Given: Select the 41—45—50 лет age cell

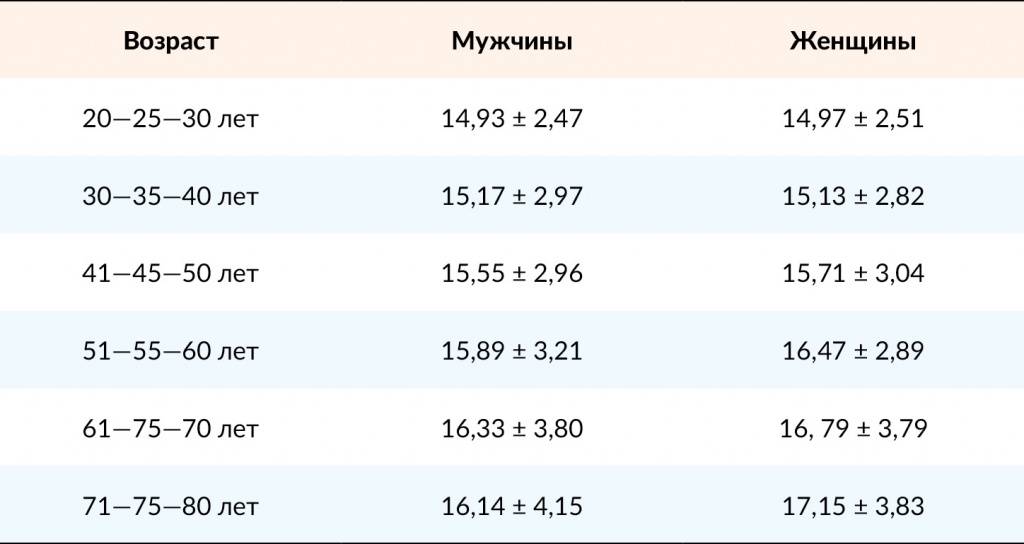Looking at the screenshot, I should click(x=171, y=273).
